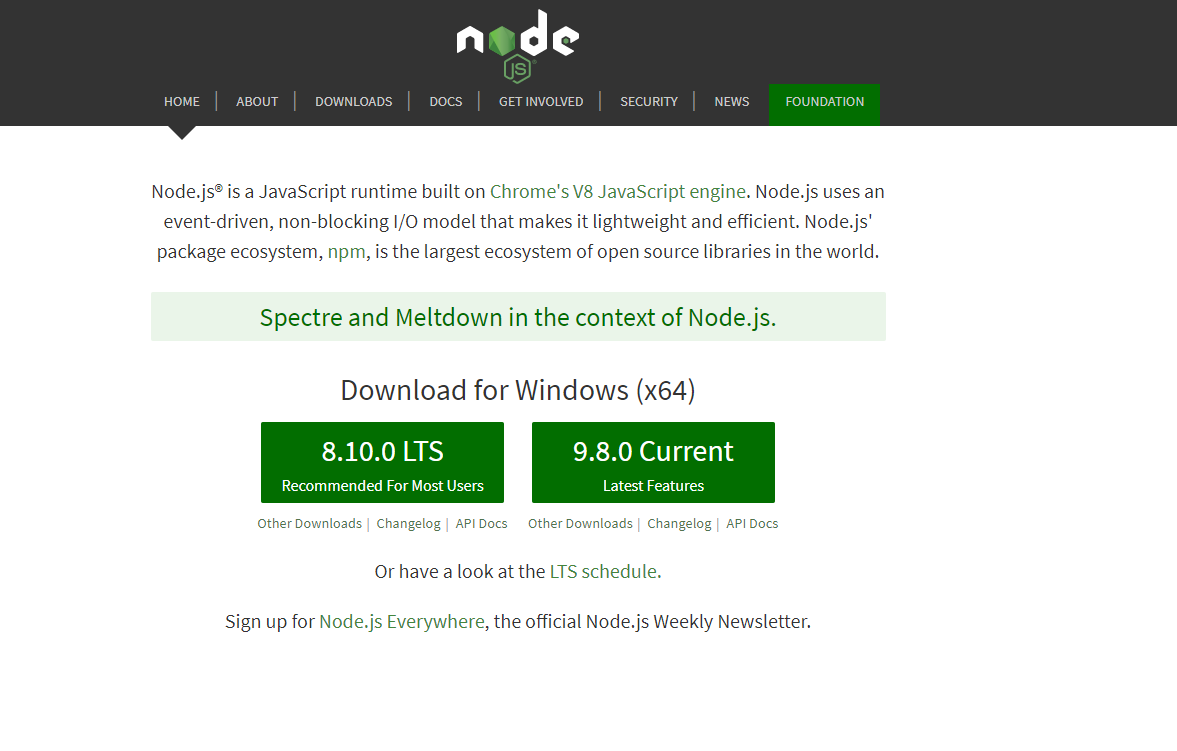Open Node.js Everywhere newsletter link

pyautogui.click(x=402, y=622)
